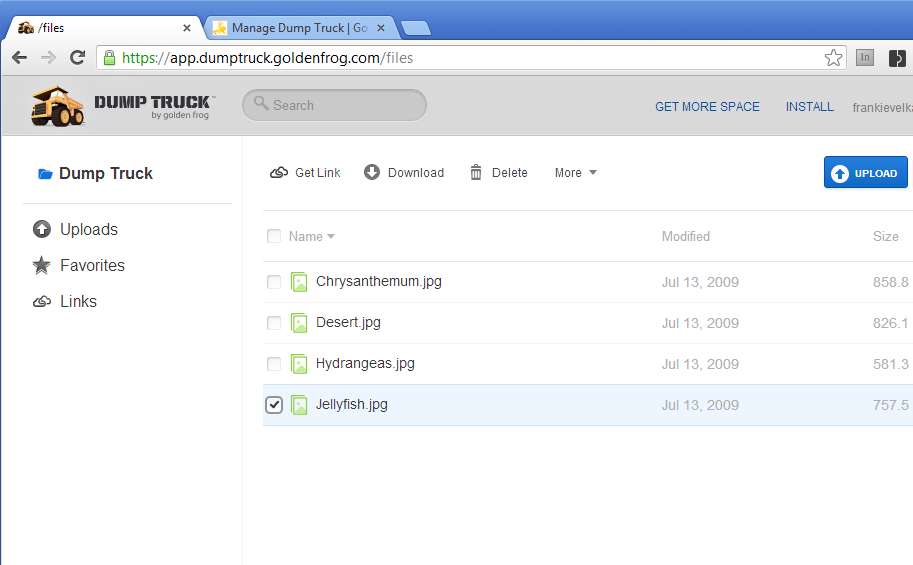913x565 pixels.
Task: Open the Desert.jpg file name
Action: click(x=348, y=323)
